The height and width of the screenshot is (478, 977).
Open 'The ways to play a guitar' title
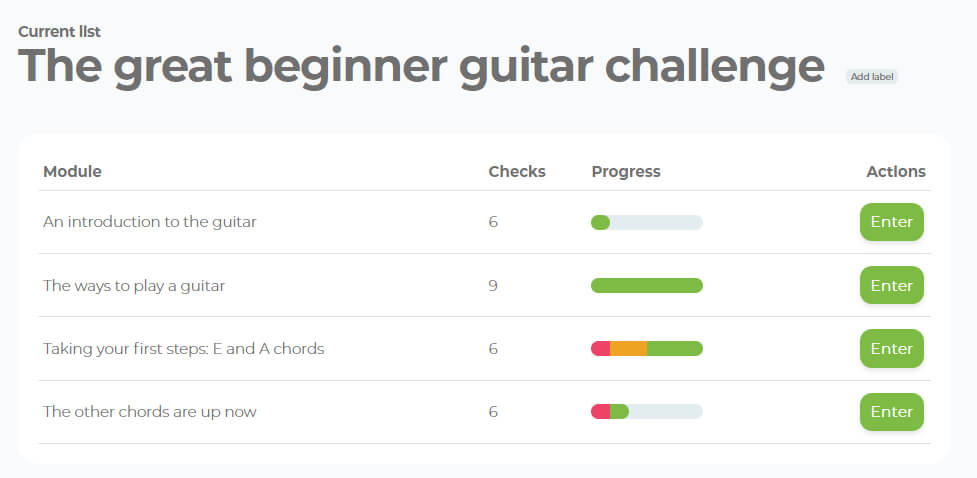[134, 285]
